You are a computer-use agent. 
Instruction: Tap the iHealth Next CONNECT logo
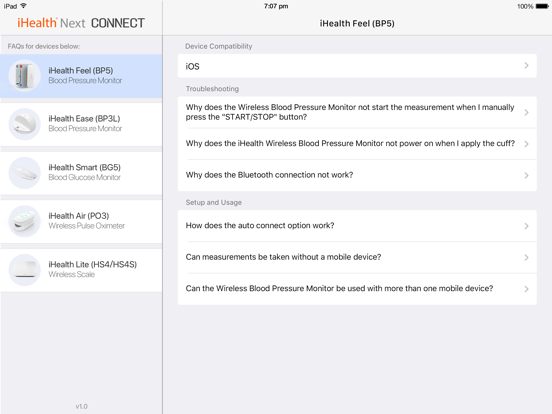(x=81, y=23)
